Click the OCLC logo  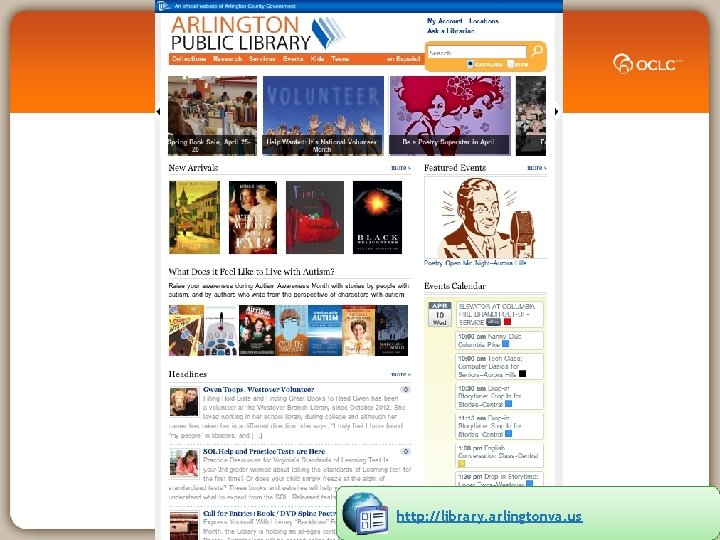tap(647, 63)
